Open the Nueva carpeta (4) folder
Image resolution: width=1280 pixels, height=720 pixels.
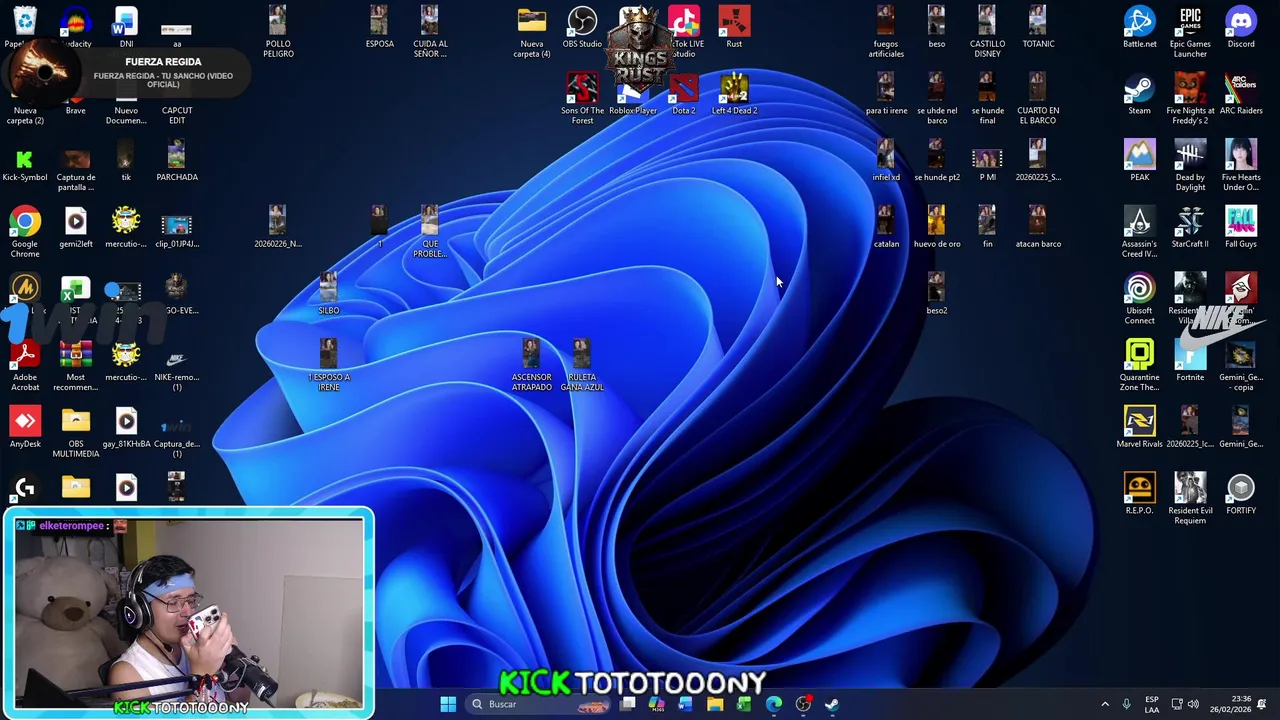tap(531, 32)
